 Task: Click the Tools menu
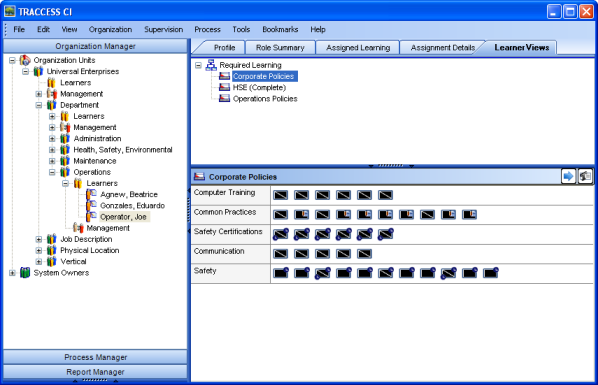pos(241,29)
